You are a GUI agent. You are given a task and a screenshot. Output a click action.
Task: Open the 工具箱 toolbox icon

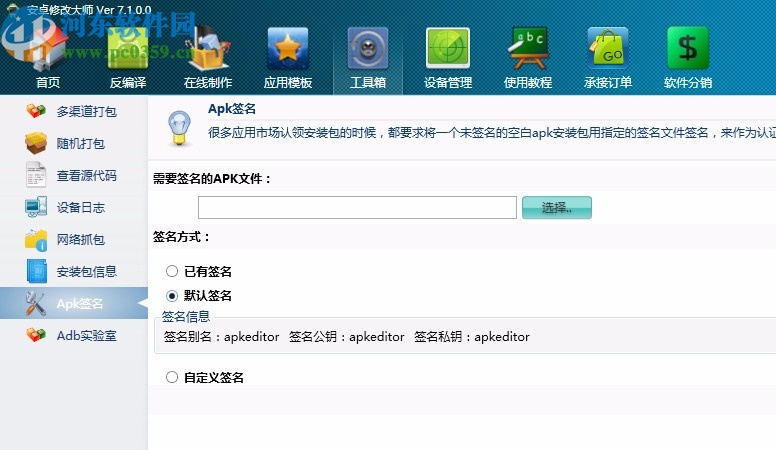pos(368,49)
